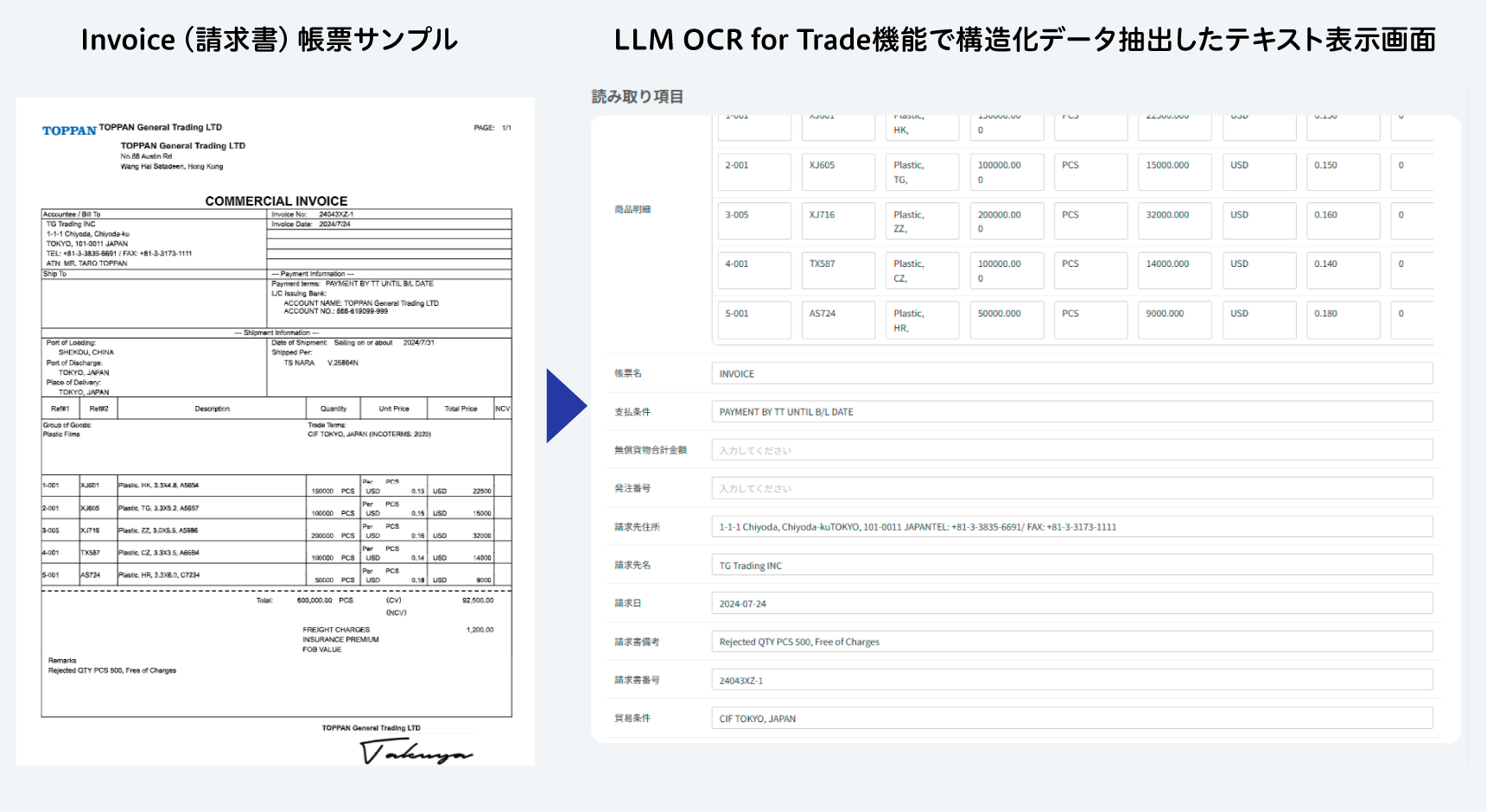Click the 2-001 cell in the item table
This screenshot has width=1487, height=812.
(x=754, y=171)
